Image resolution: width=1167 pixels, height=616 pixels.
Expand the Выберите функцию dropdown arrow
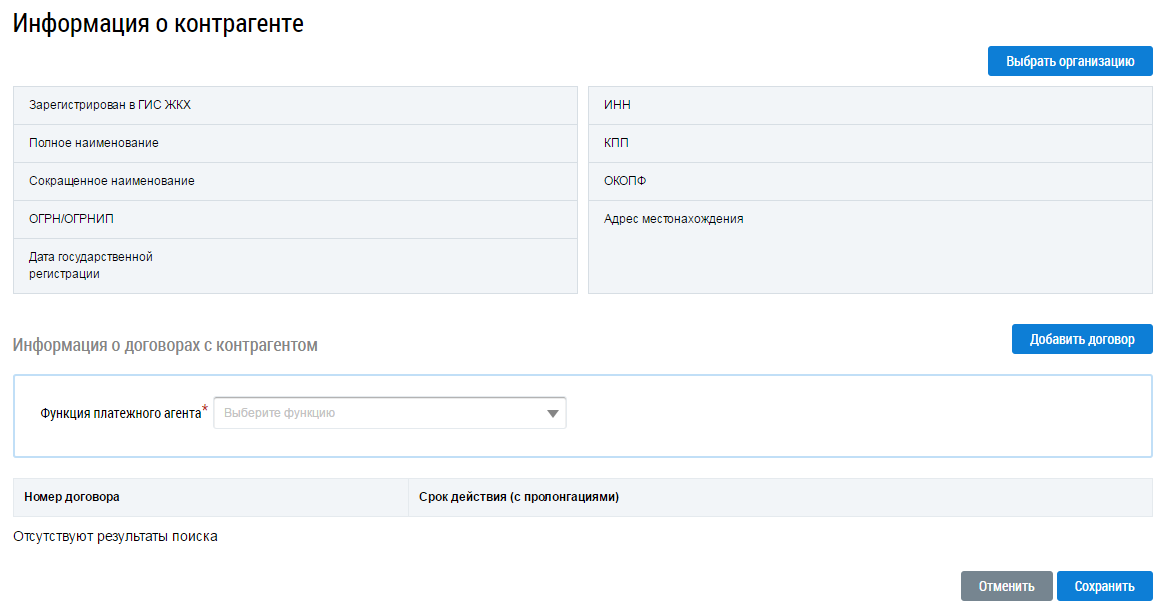(552, 413)
